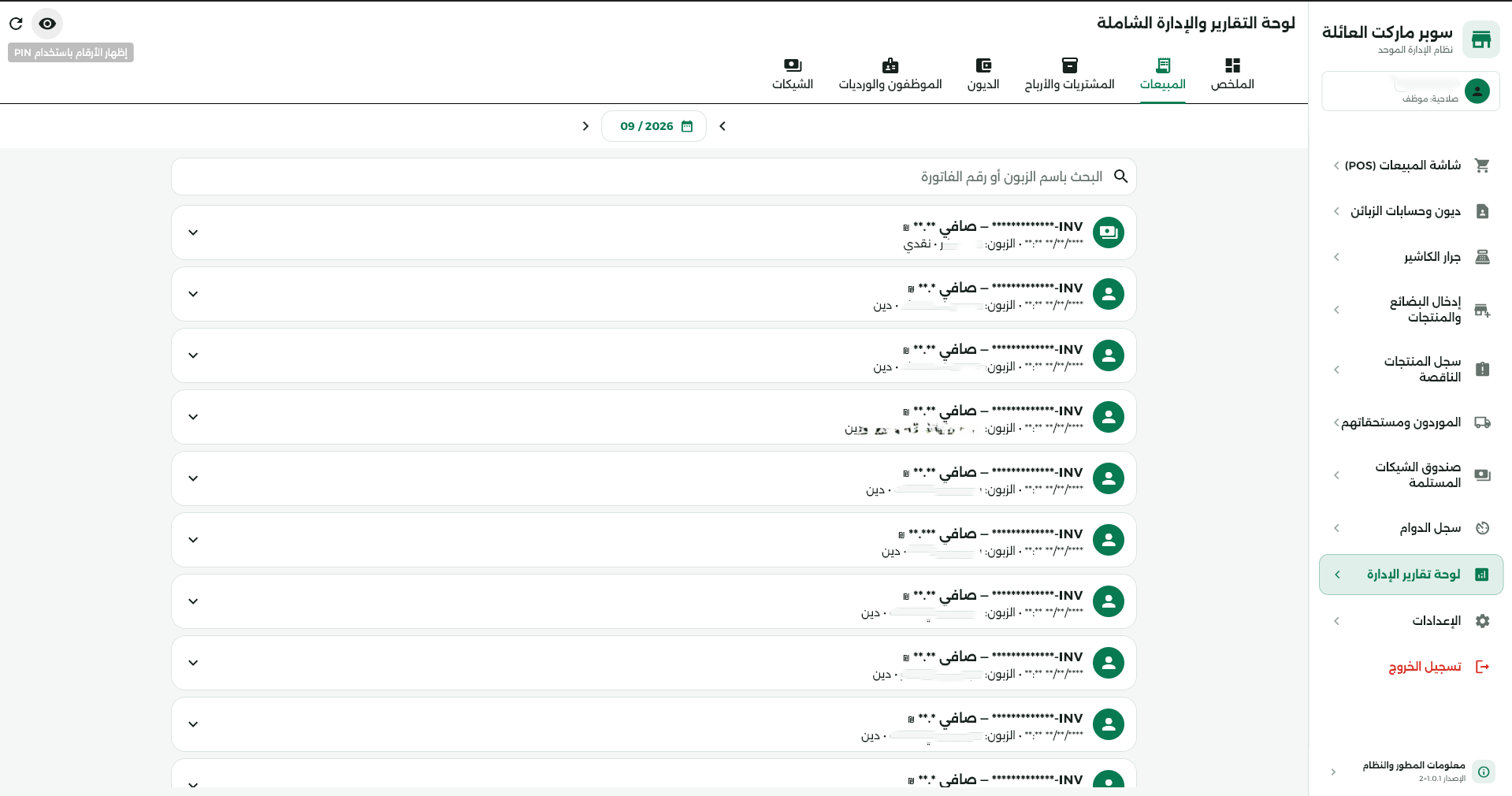Click the info circle icon at sidebar bottom

[1484, 772]
